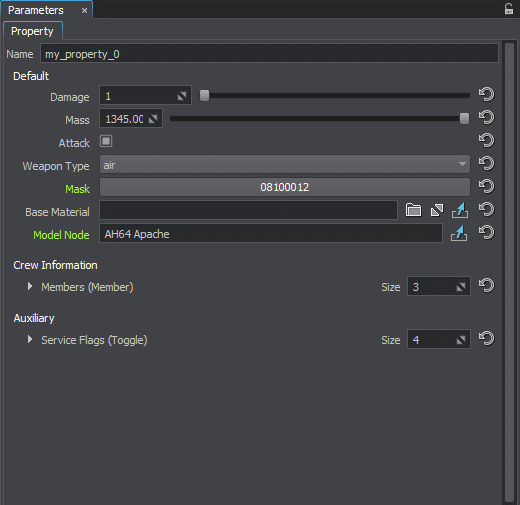The width and height of the screenshot is (520, 505).
Task: Reset the Mass parameter
Action: [486, 117]
